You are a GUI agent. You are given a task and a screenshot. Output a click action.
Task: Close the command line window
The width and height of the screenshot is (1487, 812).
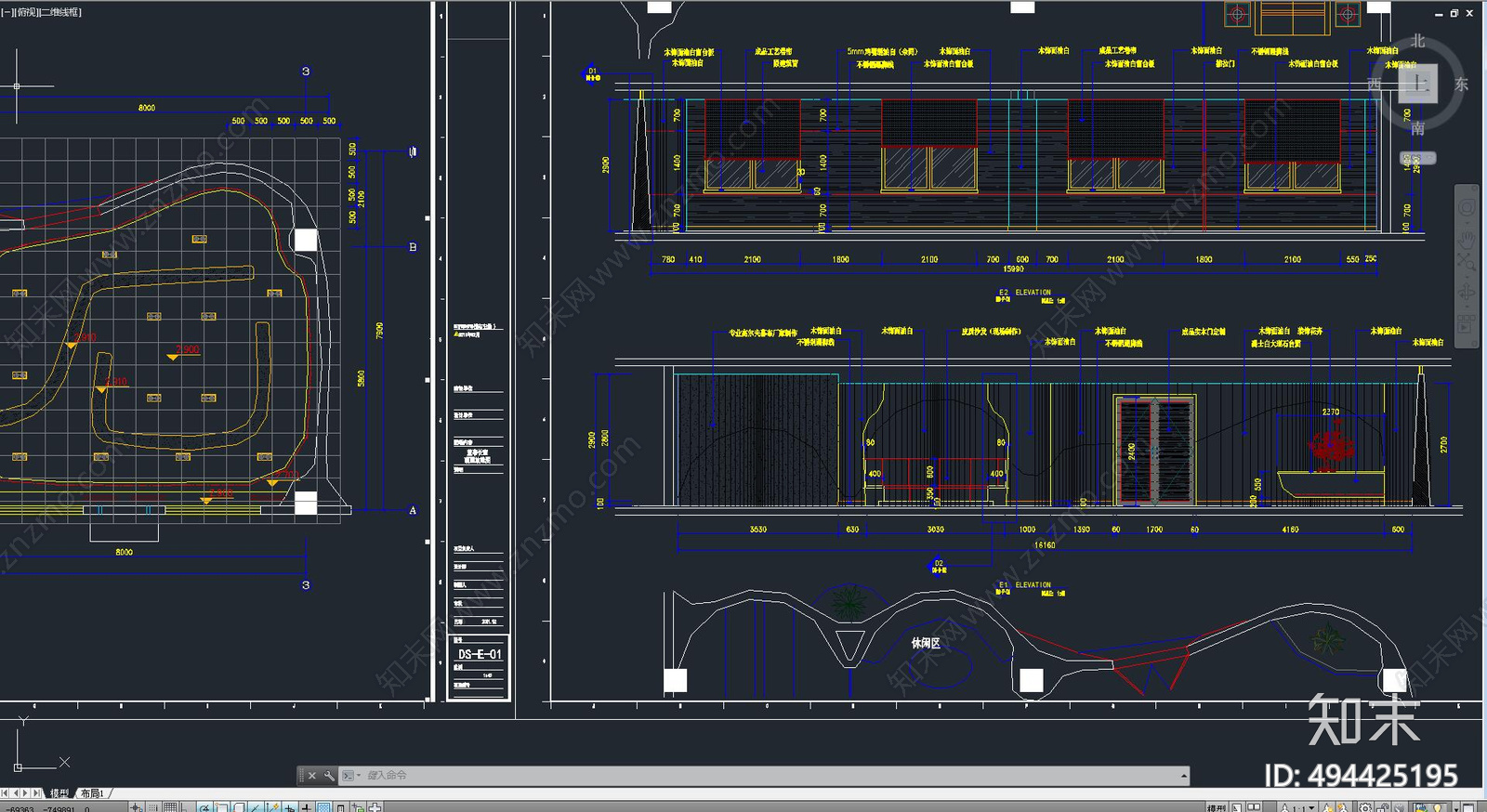pos(312,776)
